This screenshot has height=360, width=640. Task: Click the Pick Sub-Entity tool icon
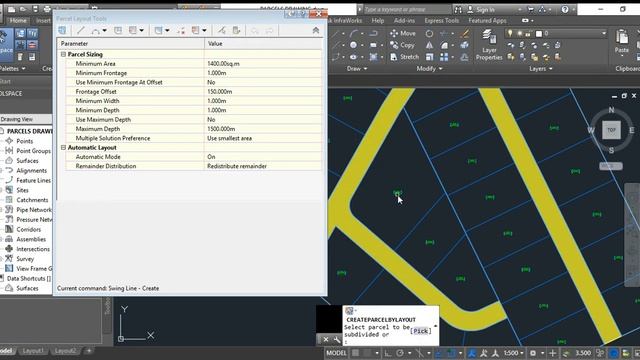[221, 31]
